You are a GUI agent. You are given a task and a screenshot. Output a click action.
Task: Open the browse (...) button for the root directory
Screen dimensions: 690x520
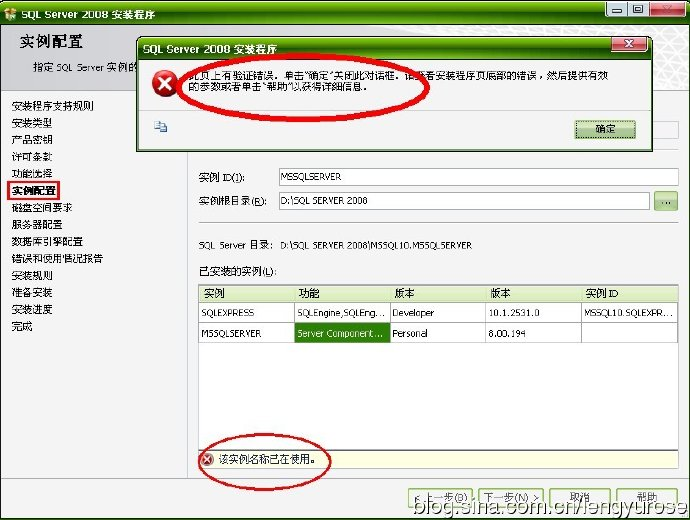pos(666,201)
